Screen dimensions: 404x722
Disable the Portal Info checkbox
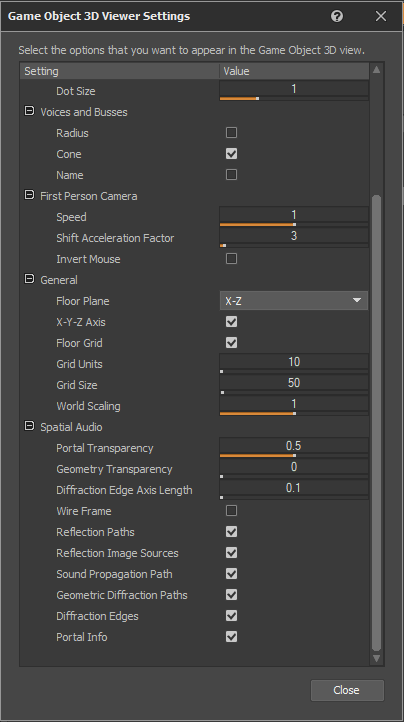[231, 637]
